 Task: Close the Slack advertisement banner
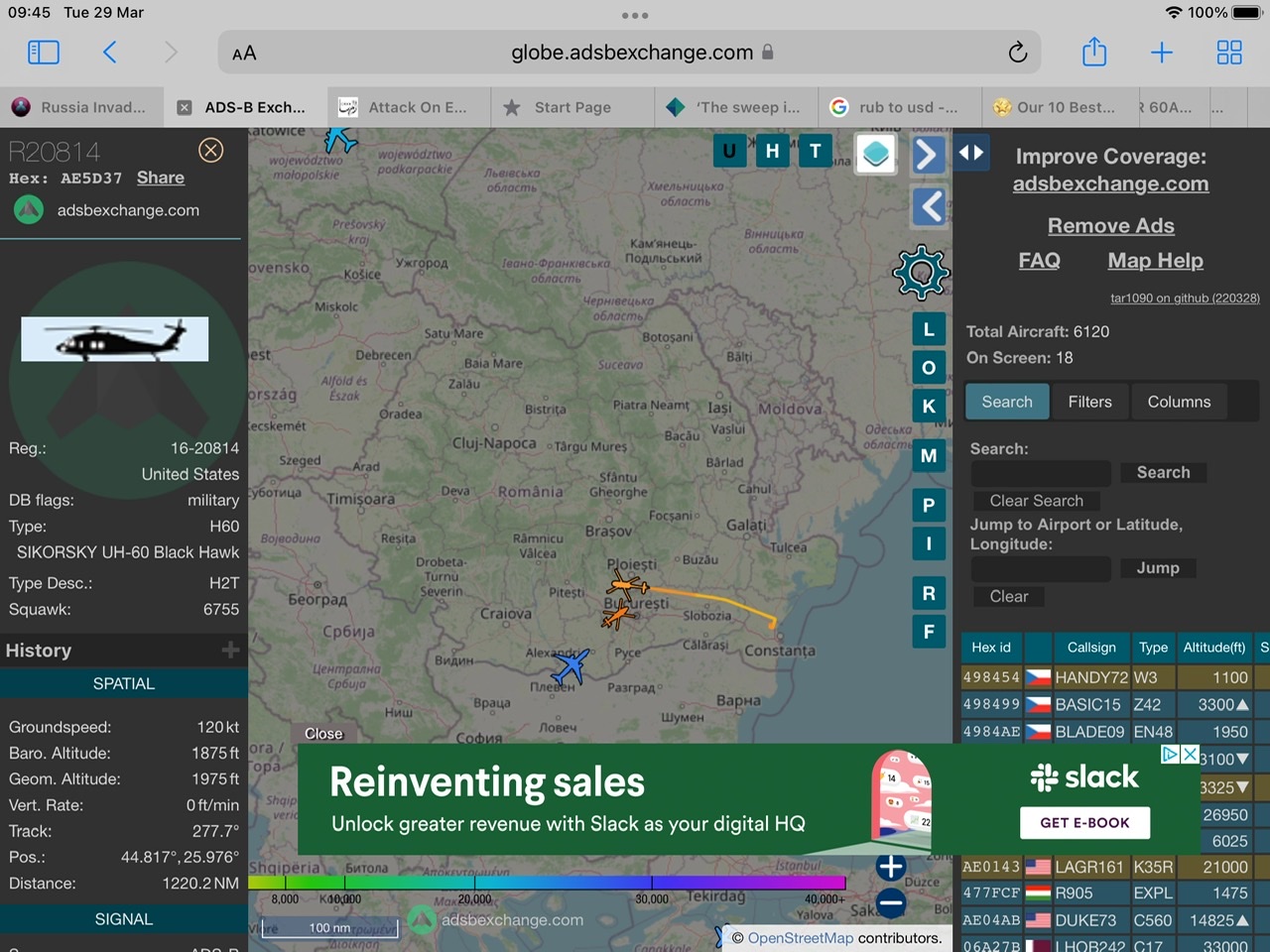pos(323,734)
